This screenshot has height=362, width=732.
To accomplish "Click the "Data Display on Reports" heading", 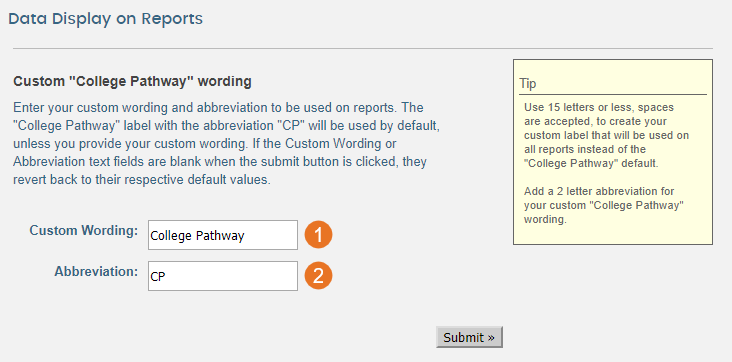I will click(x=106, y=19).
